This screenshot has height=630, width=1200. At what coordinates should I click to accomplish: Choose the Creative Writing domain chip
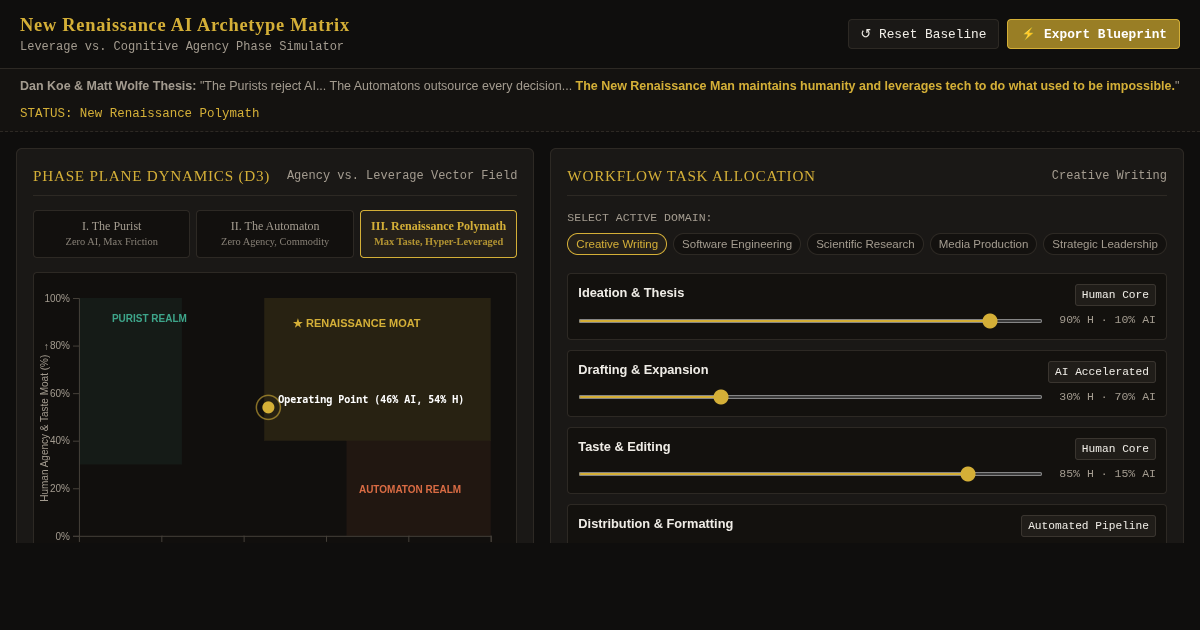click(617, 244)
